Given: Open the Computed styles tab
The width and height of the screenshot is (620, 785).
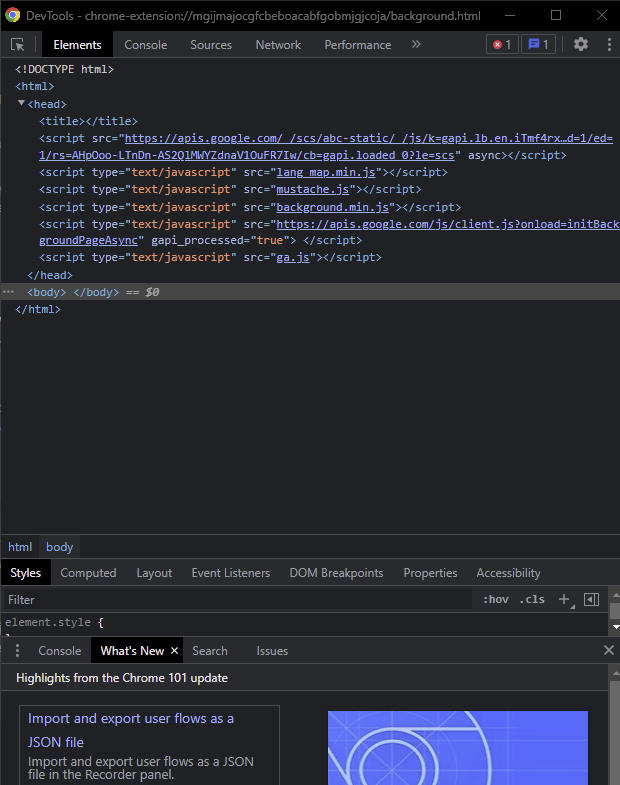Looking at the screenshot, I should [x=88, y=573].
